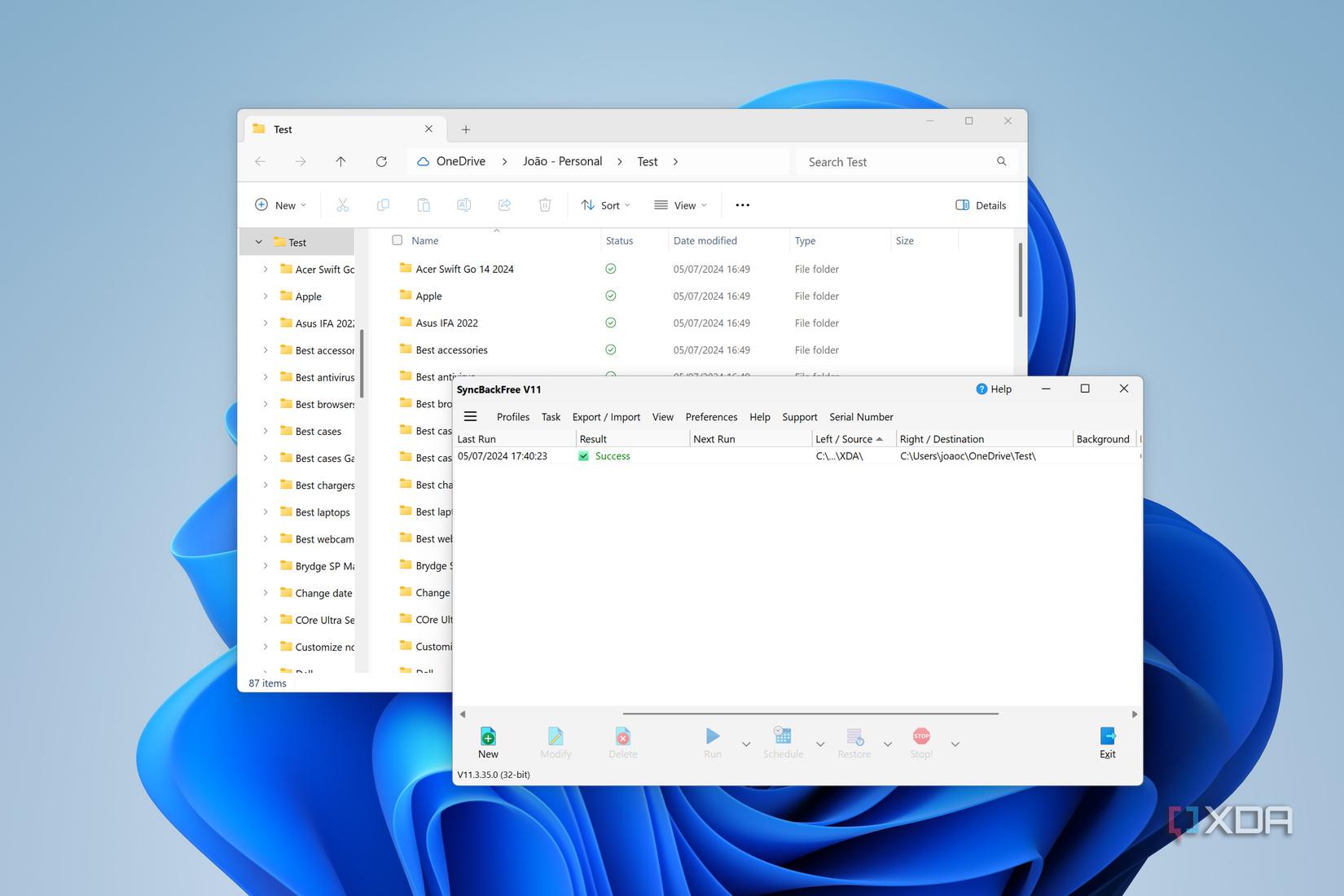Toggle the select-all checkbox beside Name column
The width and height of the screenshot is (1344, 896).
tap(397, 240)
